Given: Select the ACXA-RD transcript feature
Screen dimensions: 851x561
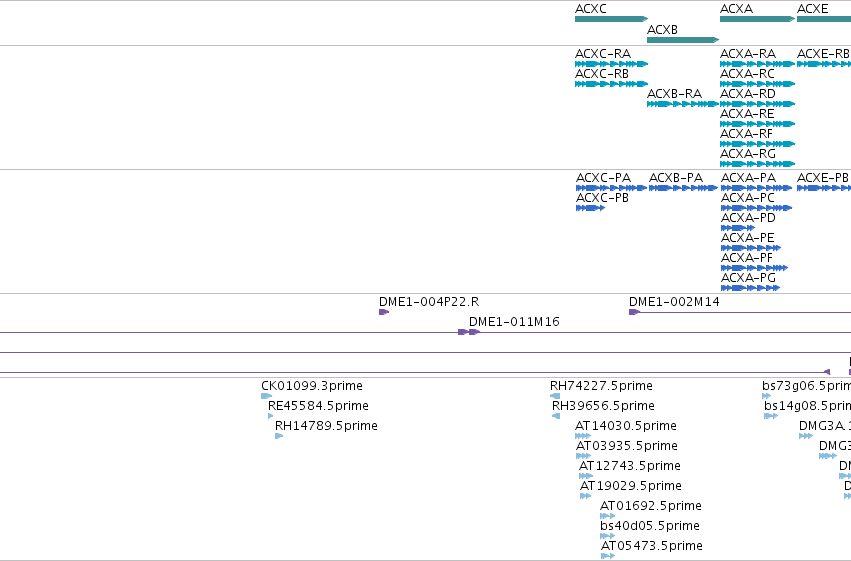Looking at the screenshot, I should point(757,104).
